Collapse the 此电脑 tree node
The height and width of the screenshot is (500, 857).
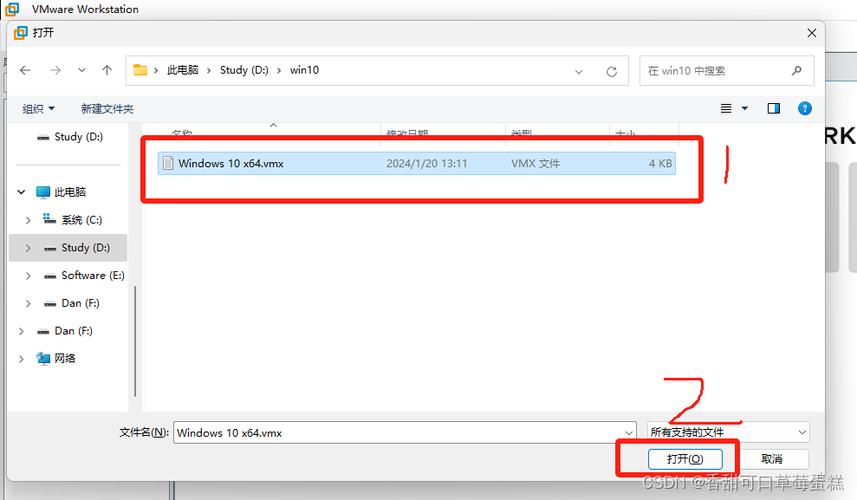tap(21, 192)
